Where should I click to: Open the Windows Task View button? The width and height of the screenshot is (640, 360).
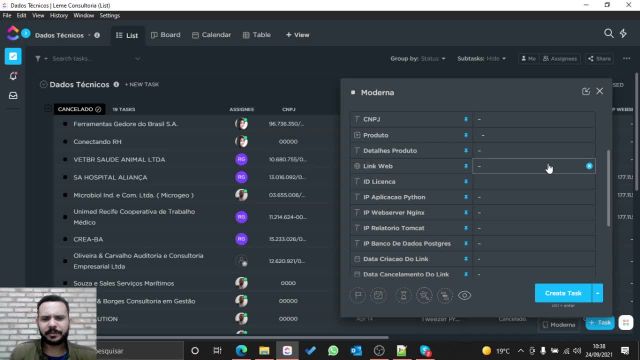point(218,350)
